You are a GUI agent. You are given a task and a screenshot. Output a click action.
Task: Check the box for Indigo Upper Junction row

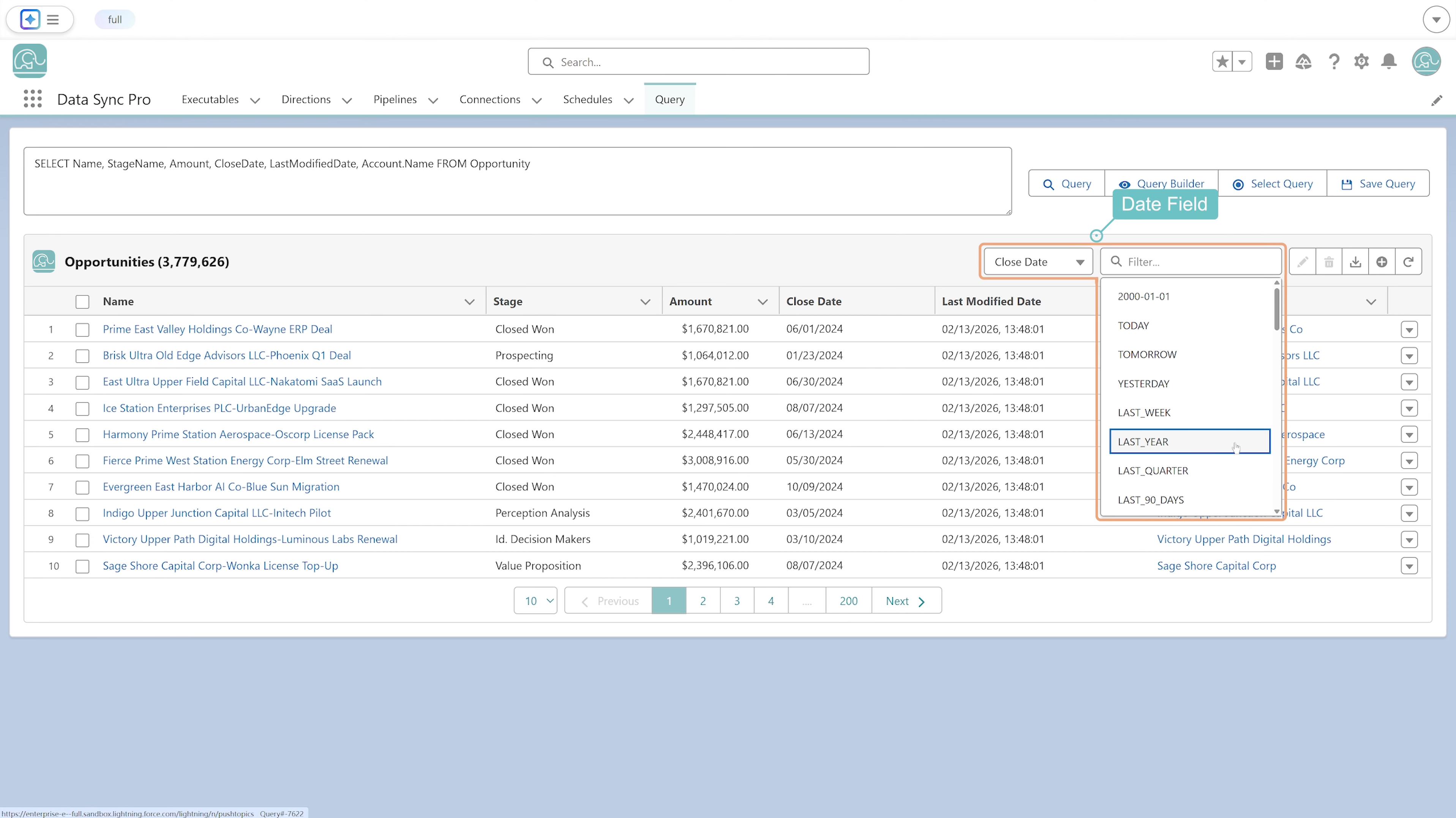point(82,513)
